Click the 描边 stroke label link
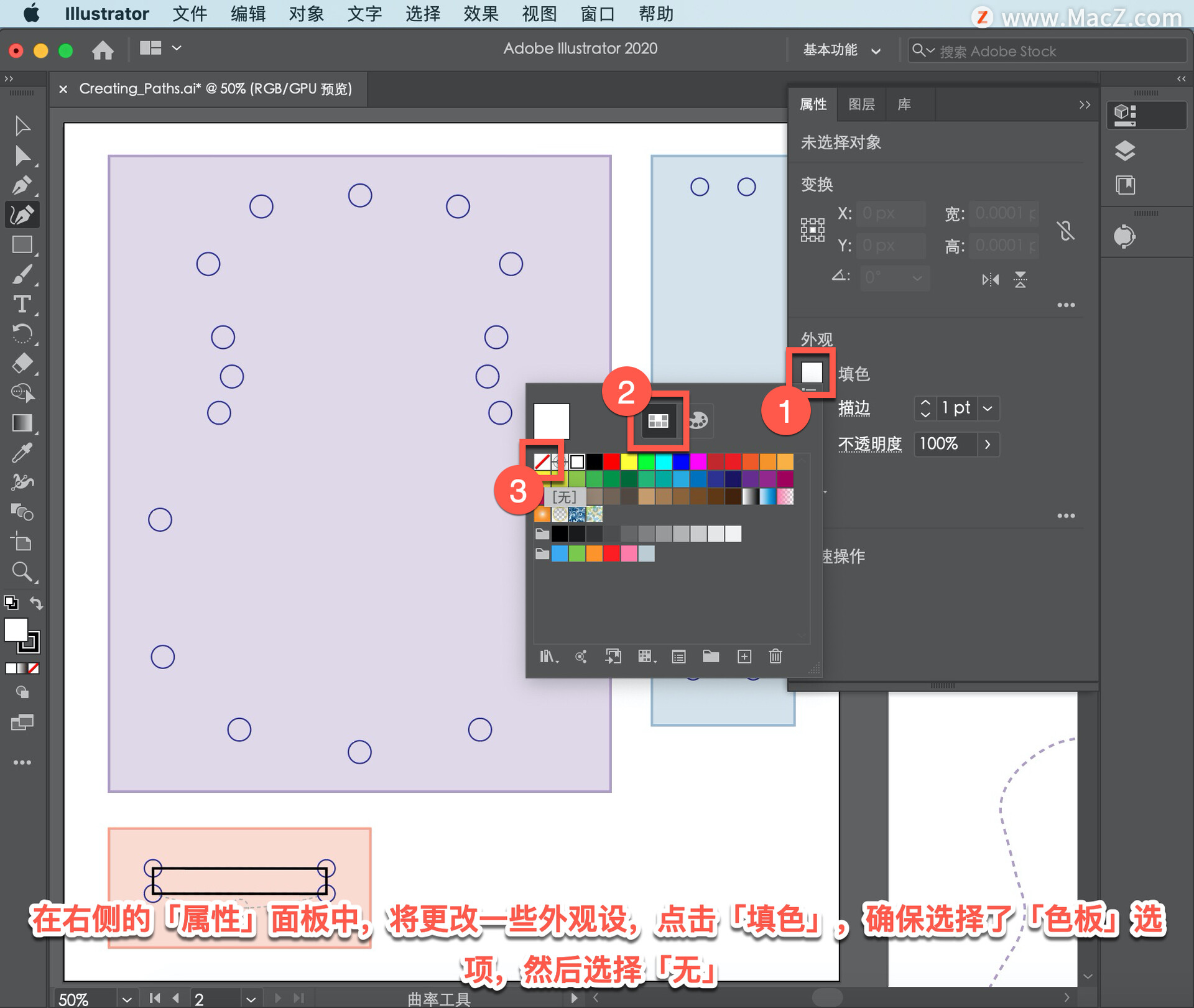Image resolution: width=1194 pixels, height=1008 pixels. [854, 409]
